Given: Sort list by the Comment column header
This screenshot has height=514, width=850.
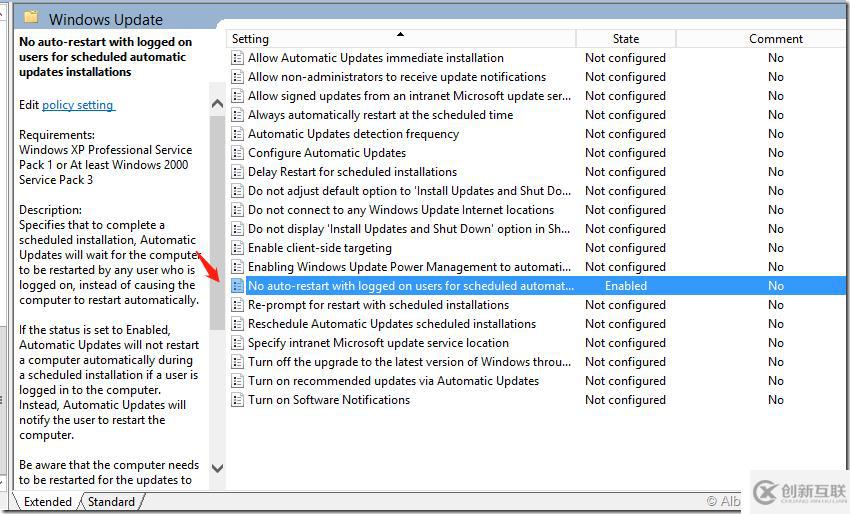Looking at the screenshot, I should (x=776, y=38).
